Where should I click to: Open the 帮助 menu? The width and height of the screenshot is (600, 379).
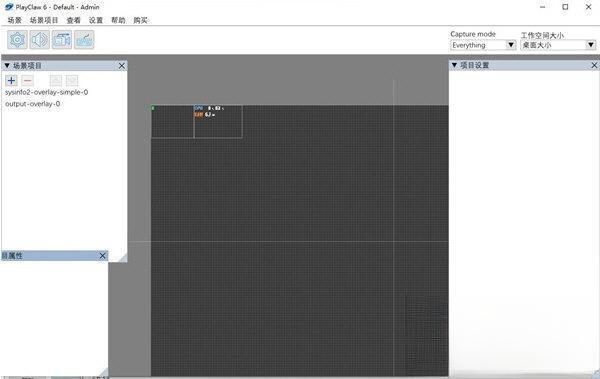pos(118,20)
